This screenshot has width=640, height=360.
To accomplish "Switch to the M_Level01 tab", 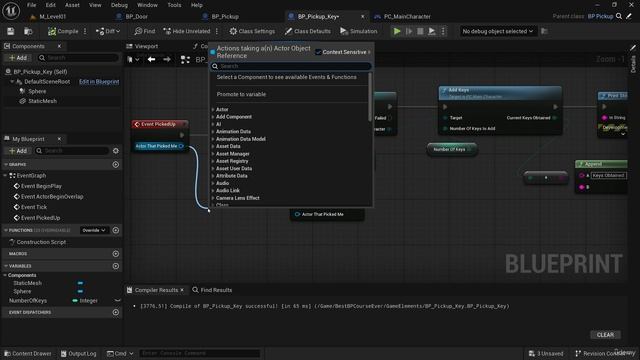I will pos(52,17).
